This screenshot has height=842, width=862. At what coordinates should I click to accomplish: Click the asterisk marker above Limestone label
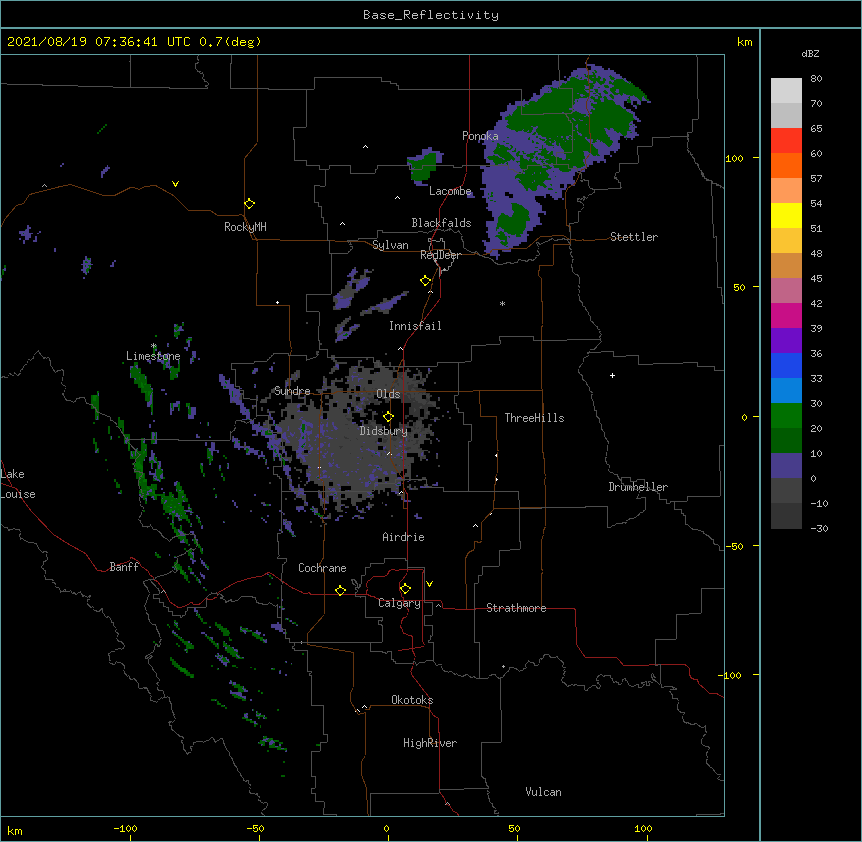(154, 346)
